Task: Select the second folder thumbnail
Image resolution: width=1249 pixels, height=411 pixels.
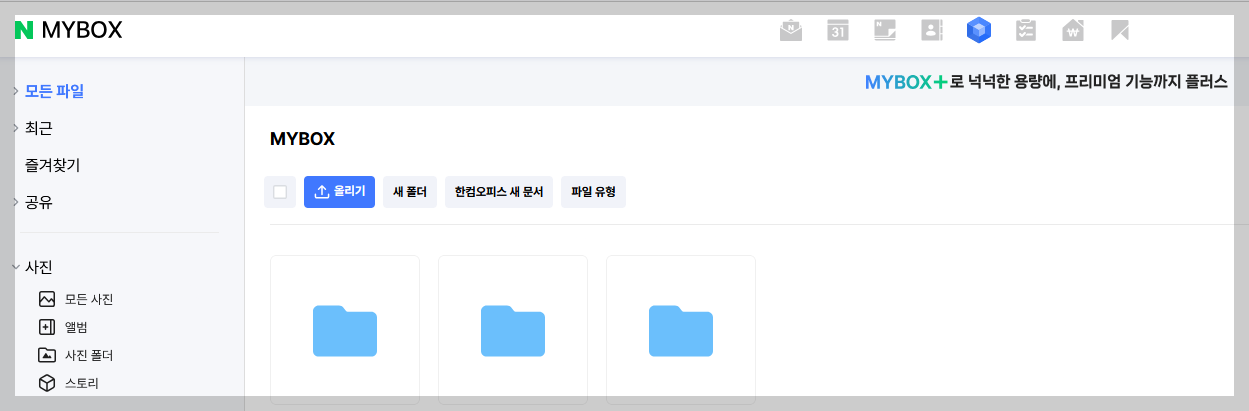Action: [513, 330]
